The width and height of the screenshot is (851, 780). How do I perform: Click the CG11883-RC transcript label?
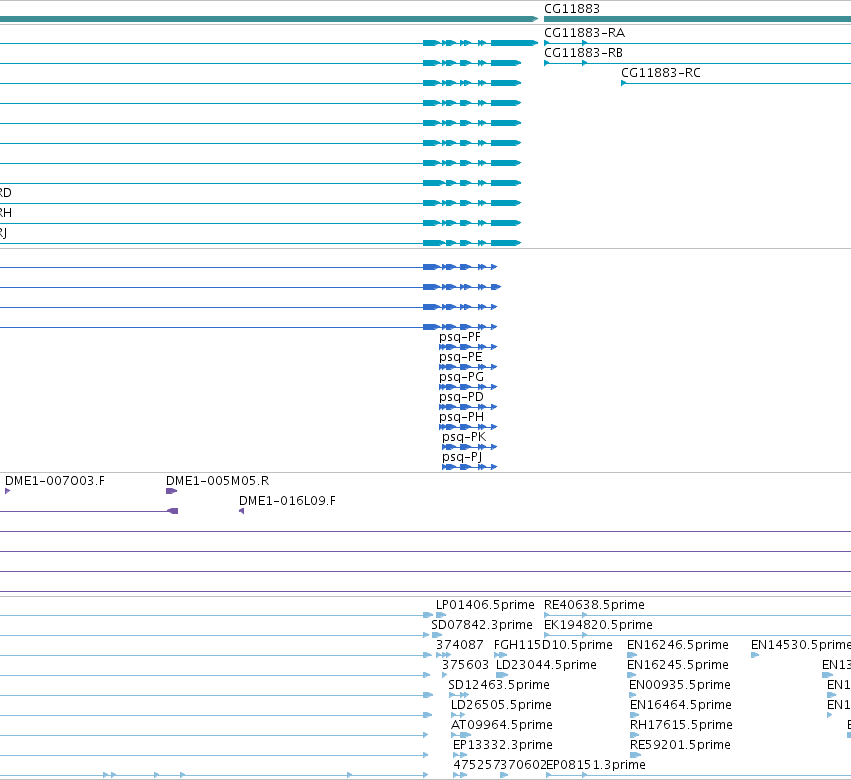click(661, 73)
